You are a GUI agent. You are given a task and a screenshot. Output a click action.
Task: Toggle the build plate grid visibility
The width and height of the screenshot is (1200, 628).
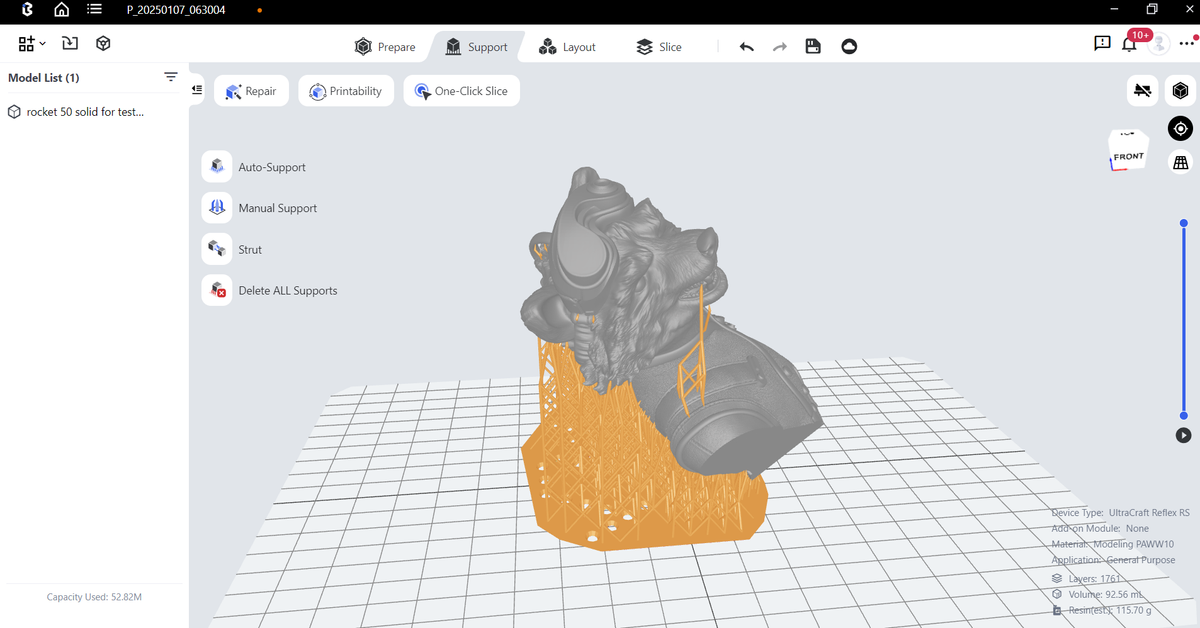[1180, 161]
